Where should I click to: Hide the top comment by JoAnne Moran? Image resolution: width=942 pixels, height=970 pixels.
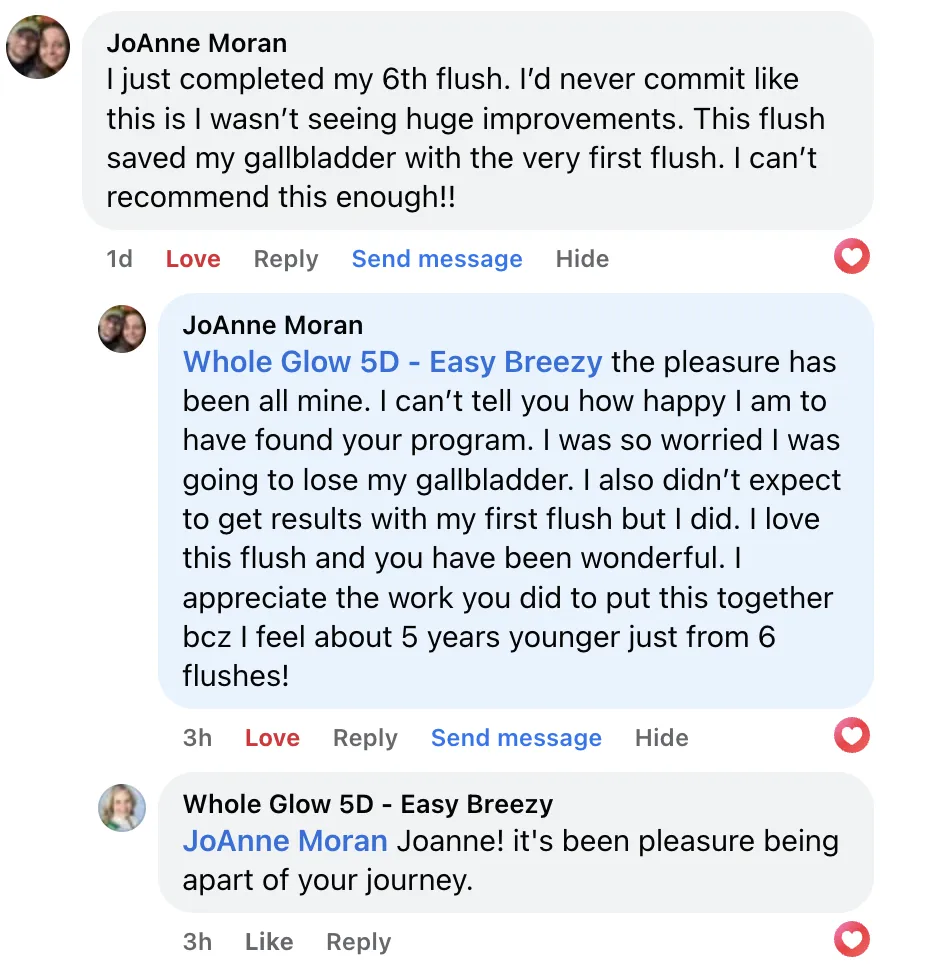coord(582,259)
